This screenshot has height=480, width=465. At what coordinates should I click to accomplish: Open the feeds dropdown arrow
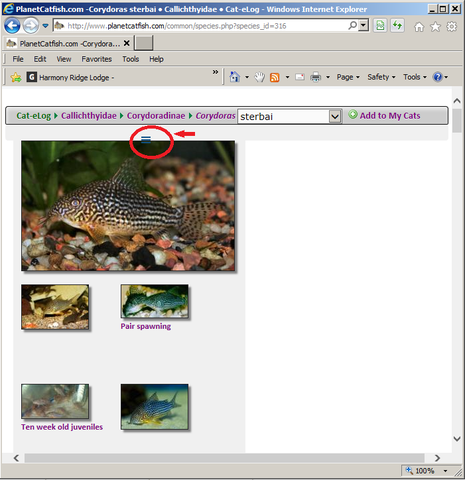click(x=287, y=77)
